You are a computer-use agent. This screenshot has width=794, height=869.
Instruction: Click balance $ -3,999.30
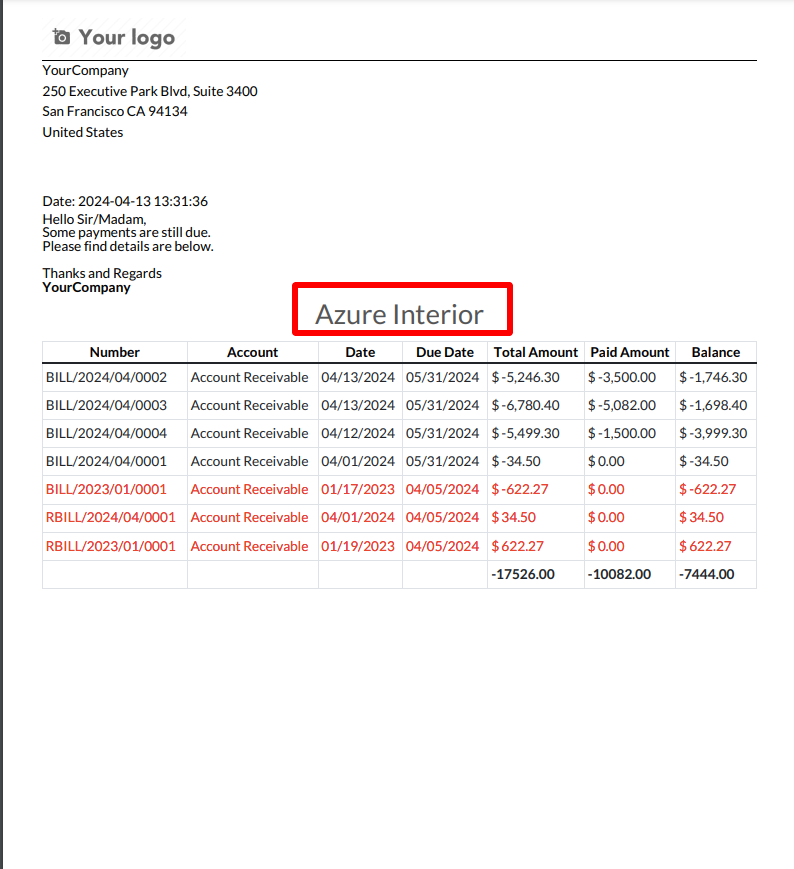coord(713,433)
